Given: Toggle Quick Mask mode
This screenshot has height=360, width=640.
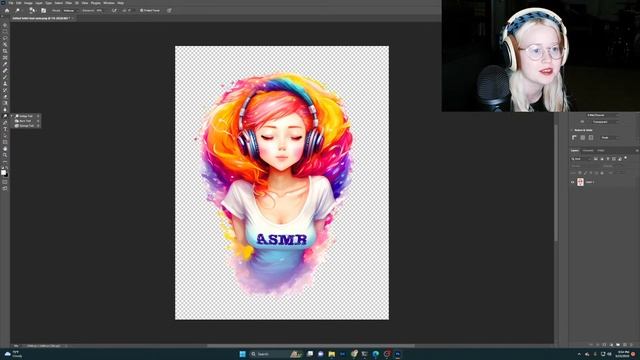Looking at the screenshot, I should coord(5,182).
